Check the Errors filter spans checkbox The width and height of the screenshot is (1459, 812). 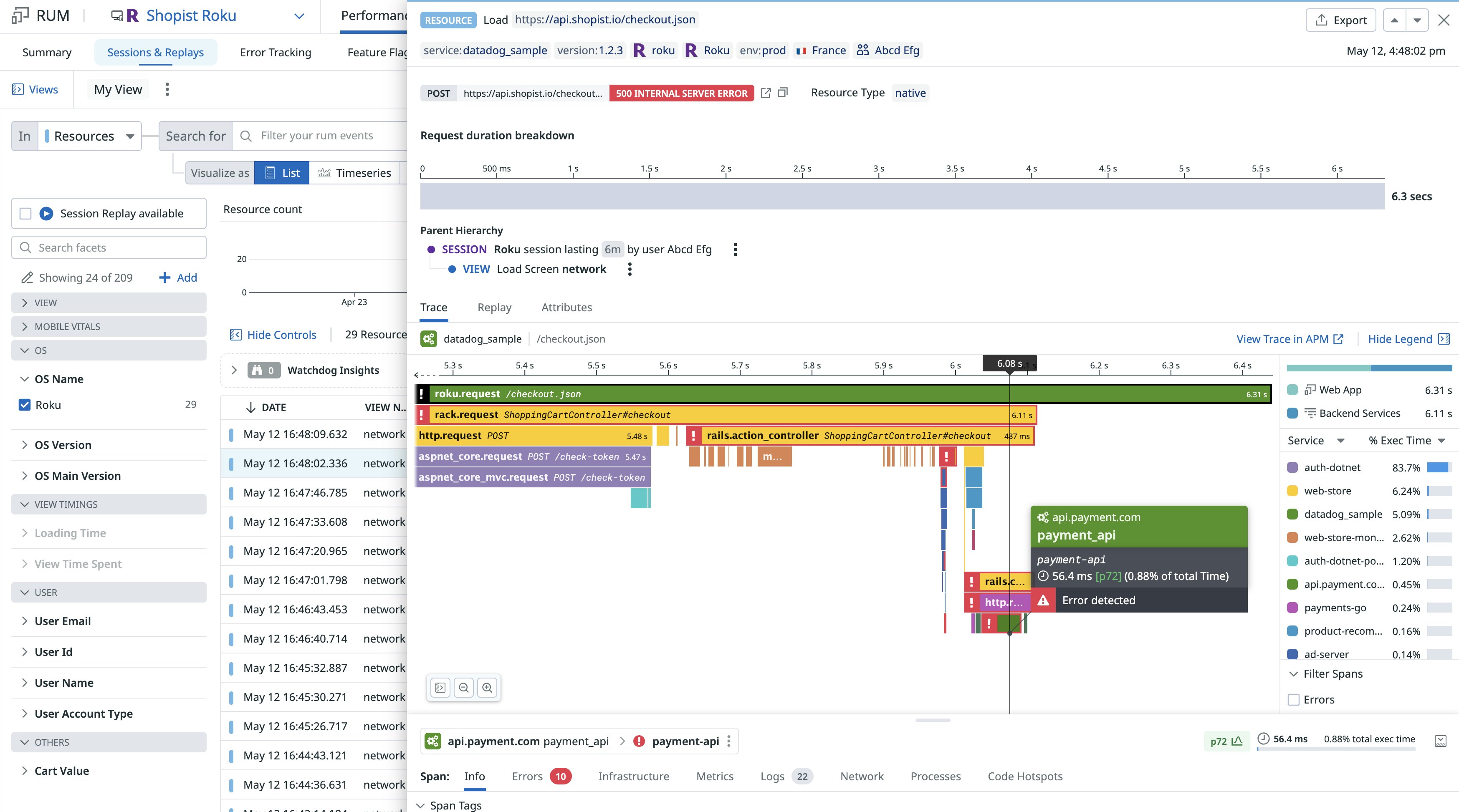click(x=1294, y=699)
